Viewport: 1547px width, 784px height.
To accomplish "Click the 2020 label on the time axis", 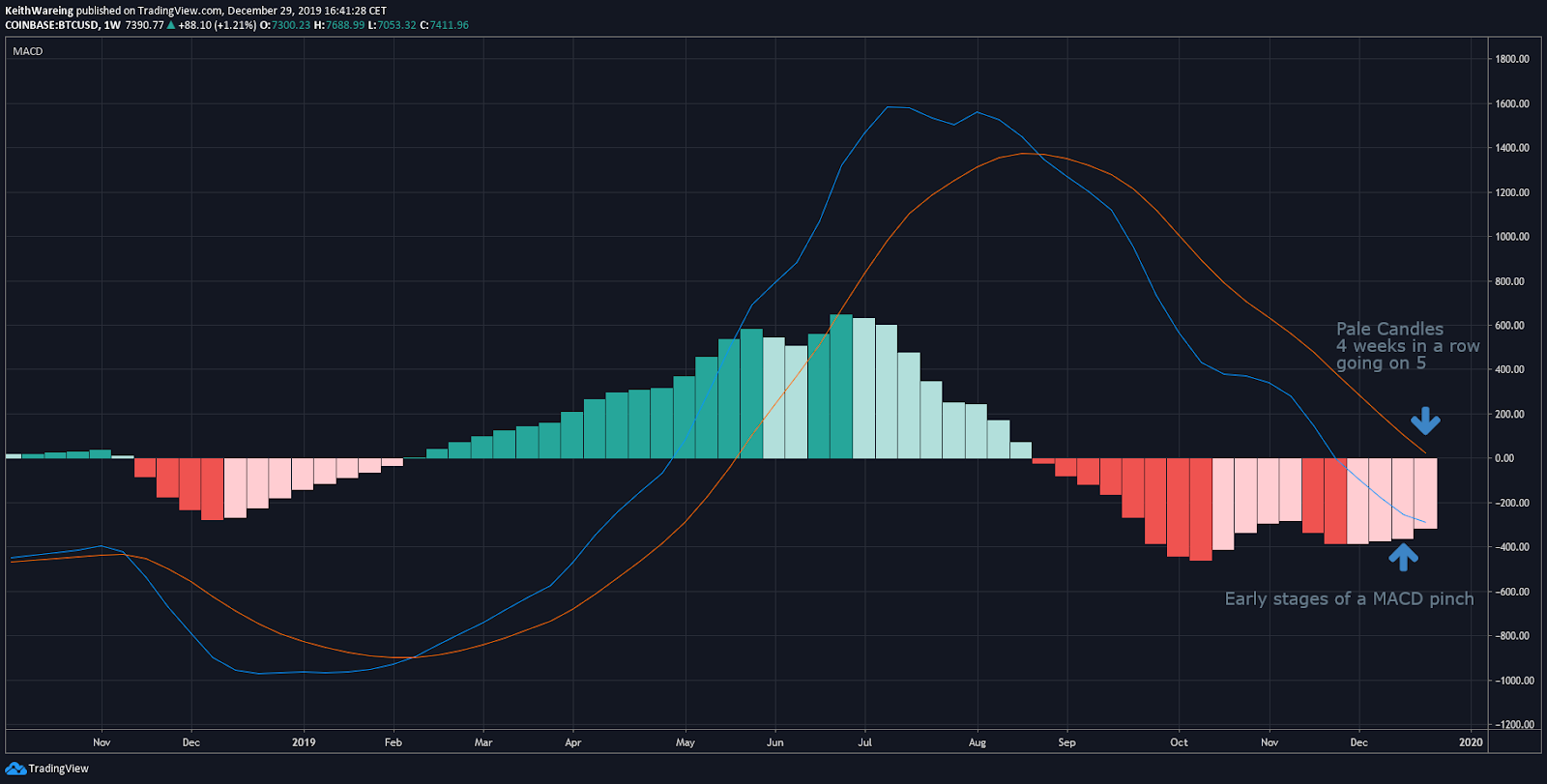I will pyautogui.click(x=1471, y=742).
